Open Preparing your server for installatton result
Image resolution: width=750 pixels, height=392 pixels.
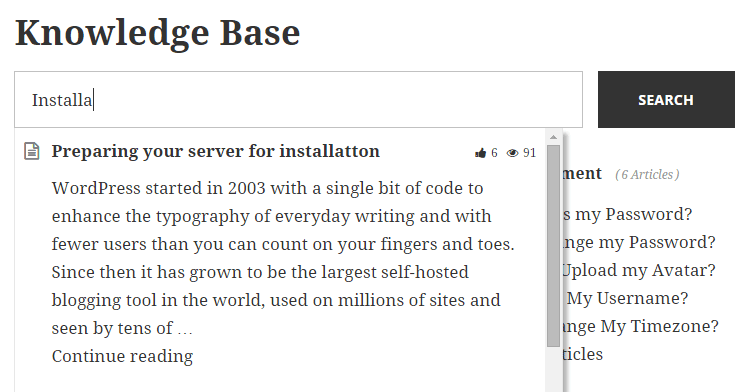215,151
